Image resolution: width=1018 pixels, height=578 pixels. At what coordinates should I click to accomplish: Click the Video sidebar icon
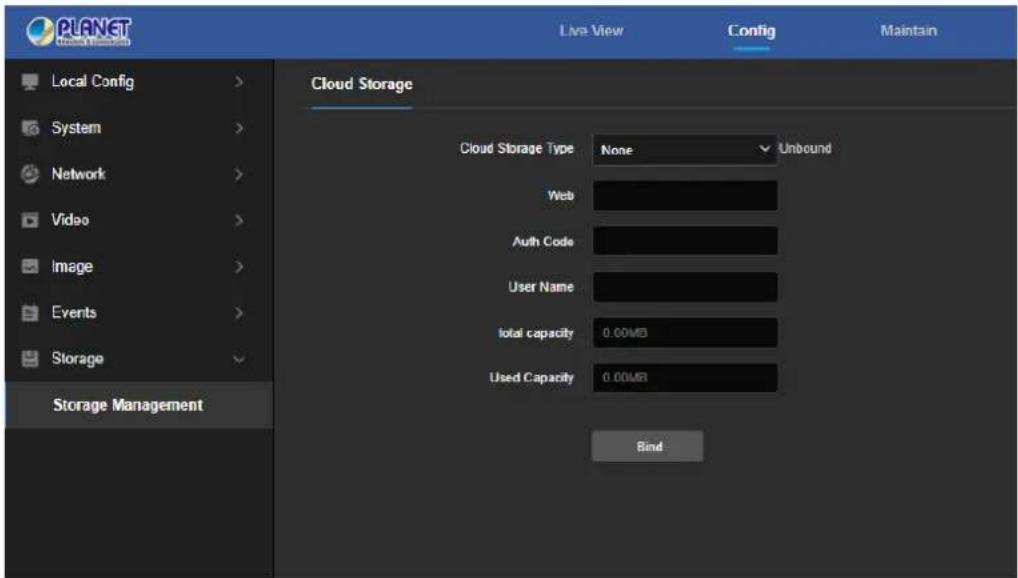point(30,220)
